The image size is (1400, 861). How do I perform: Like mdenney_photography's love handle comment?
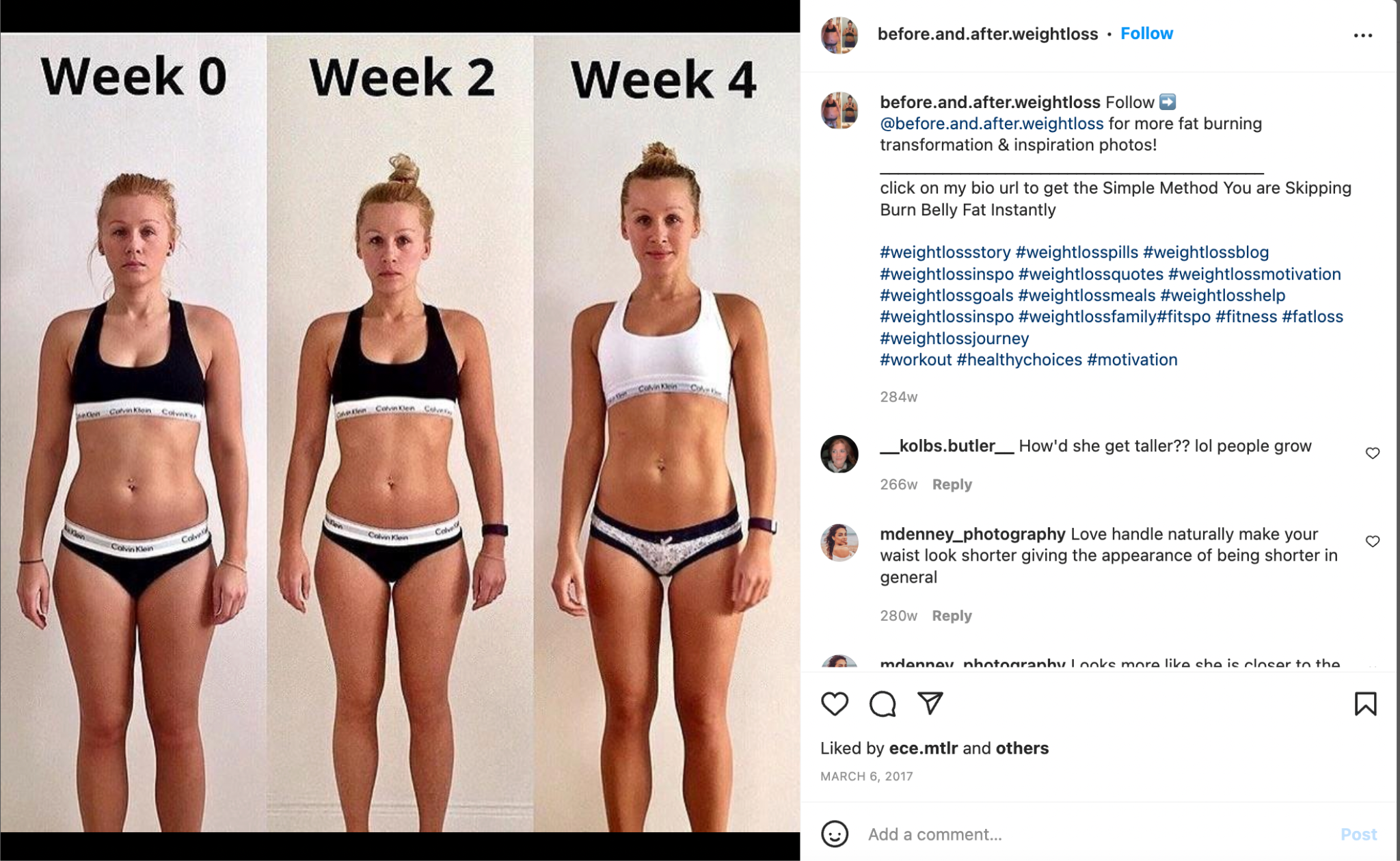[1372, 542]
